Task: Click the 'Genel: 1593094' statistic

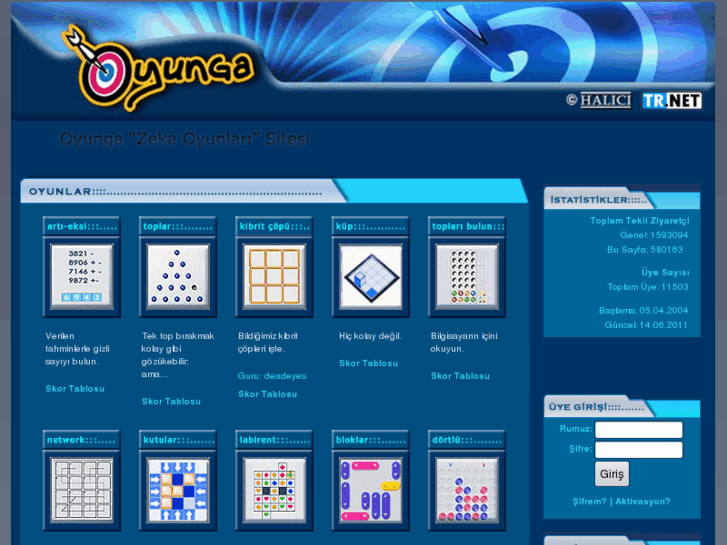Action: click(x=654, y=235)
